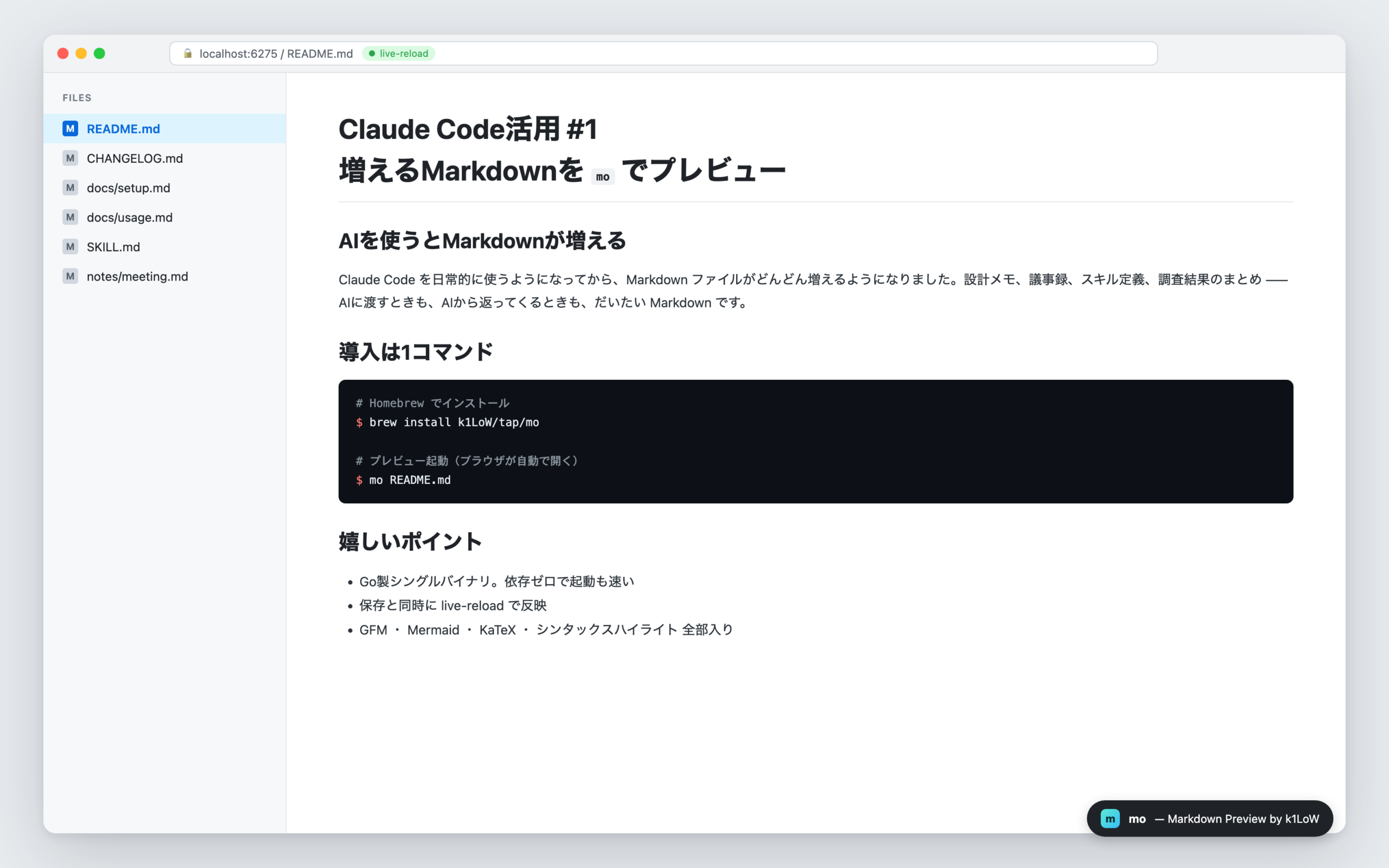The image size is (1389, 868).
Task: Click the brew install k1LoW/tap/mo command line
Action: 448,422
